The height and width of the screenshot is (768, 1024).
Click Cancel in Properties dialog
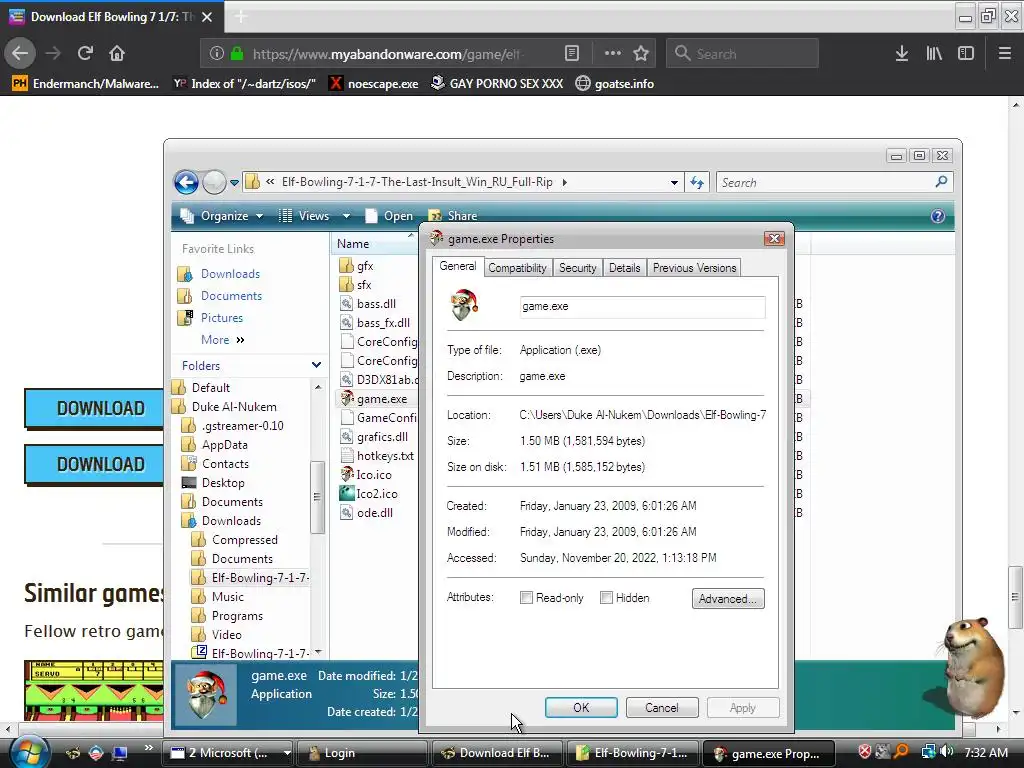point(662,707)
